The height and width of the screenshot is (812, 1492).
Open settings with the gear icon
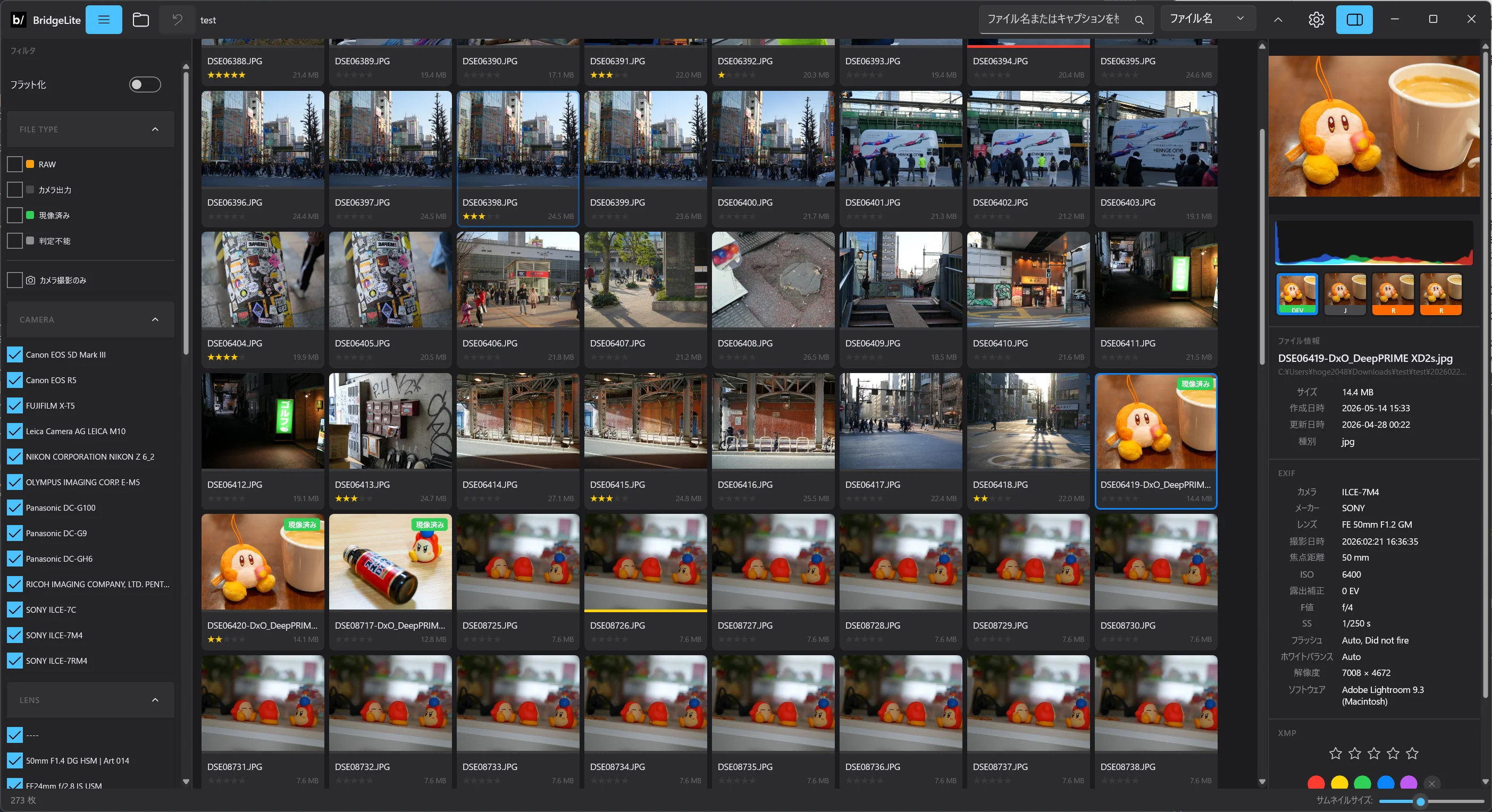coord(1316,20)
